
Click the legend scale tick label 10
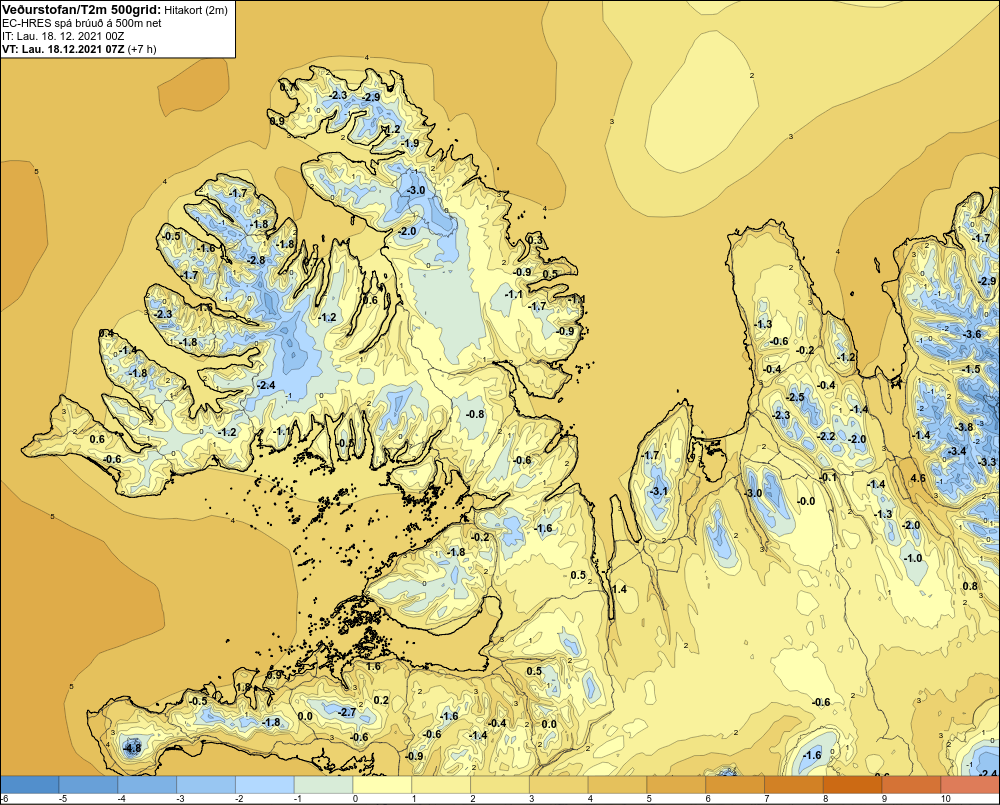click(x=945, y=799)
